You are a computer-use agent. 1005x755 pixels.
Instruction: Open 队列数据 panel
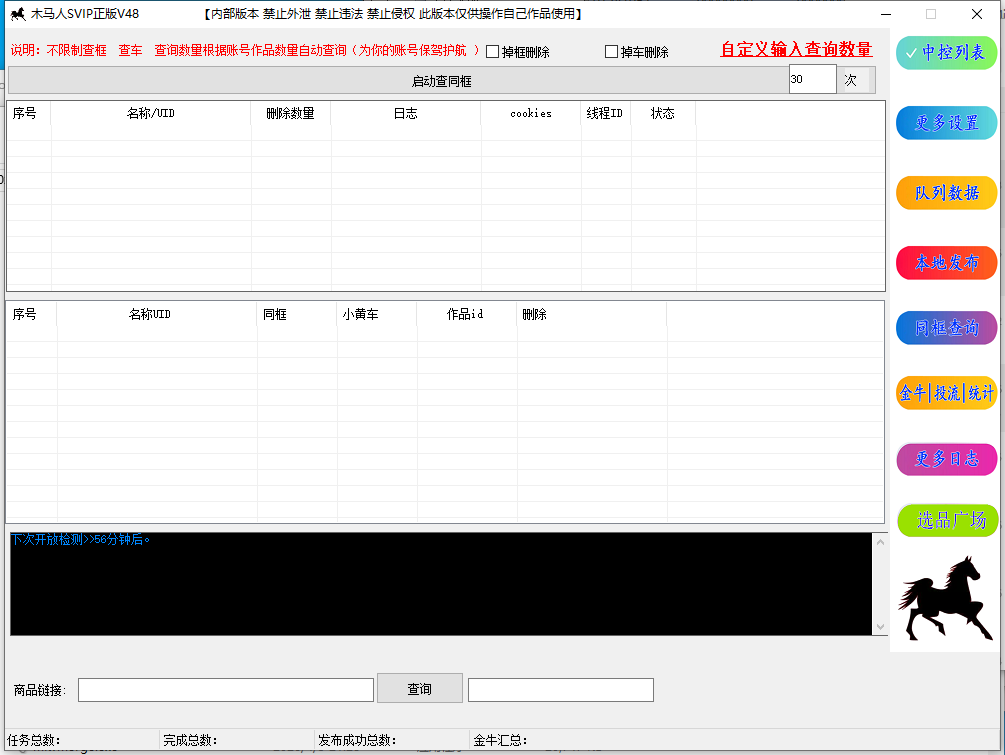tap(947, 192)
